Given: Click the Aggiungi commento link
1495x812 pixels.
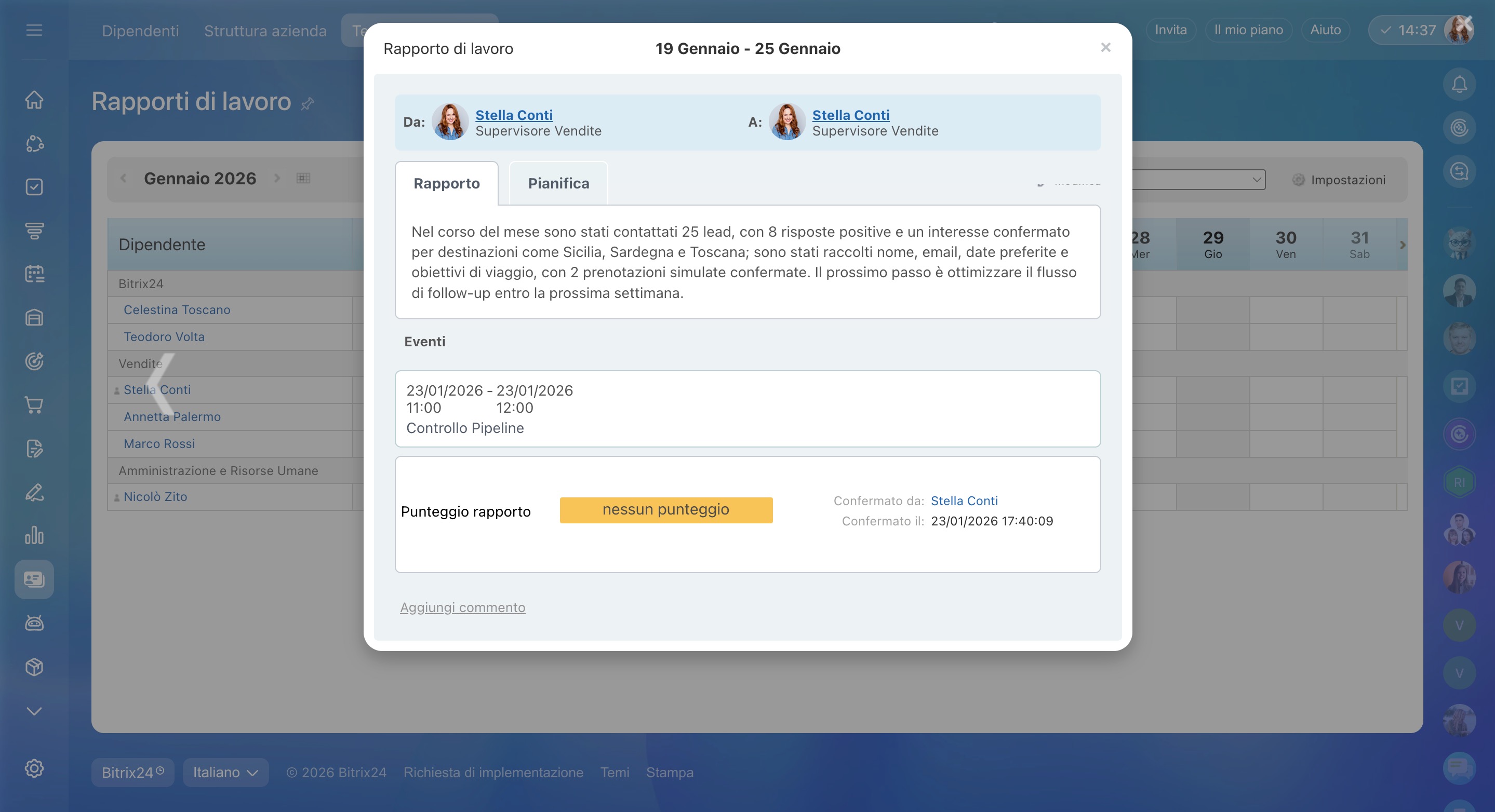Looking at the screenshot, I should [x=462, y=607].
